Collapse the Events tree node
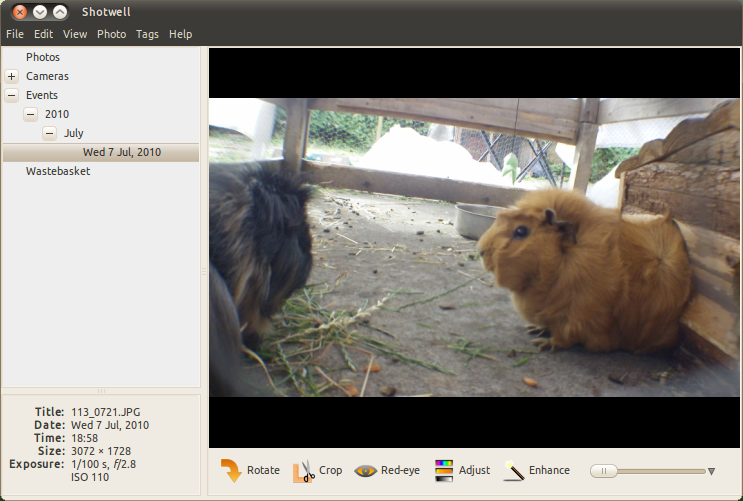 (x=12, y=95)
